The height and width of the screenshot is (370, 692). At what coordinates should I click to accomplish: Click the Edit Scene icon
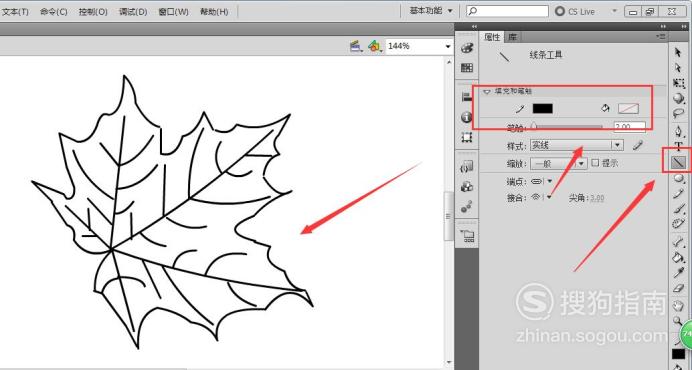coord(356,46)
